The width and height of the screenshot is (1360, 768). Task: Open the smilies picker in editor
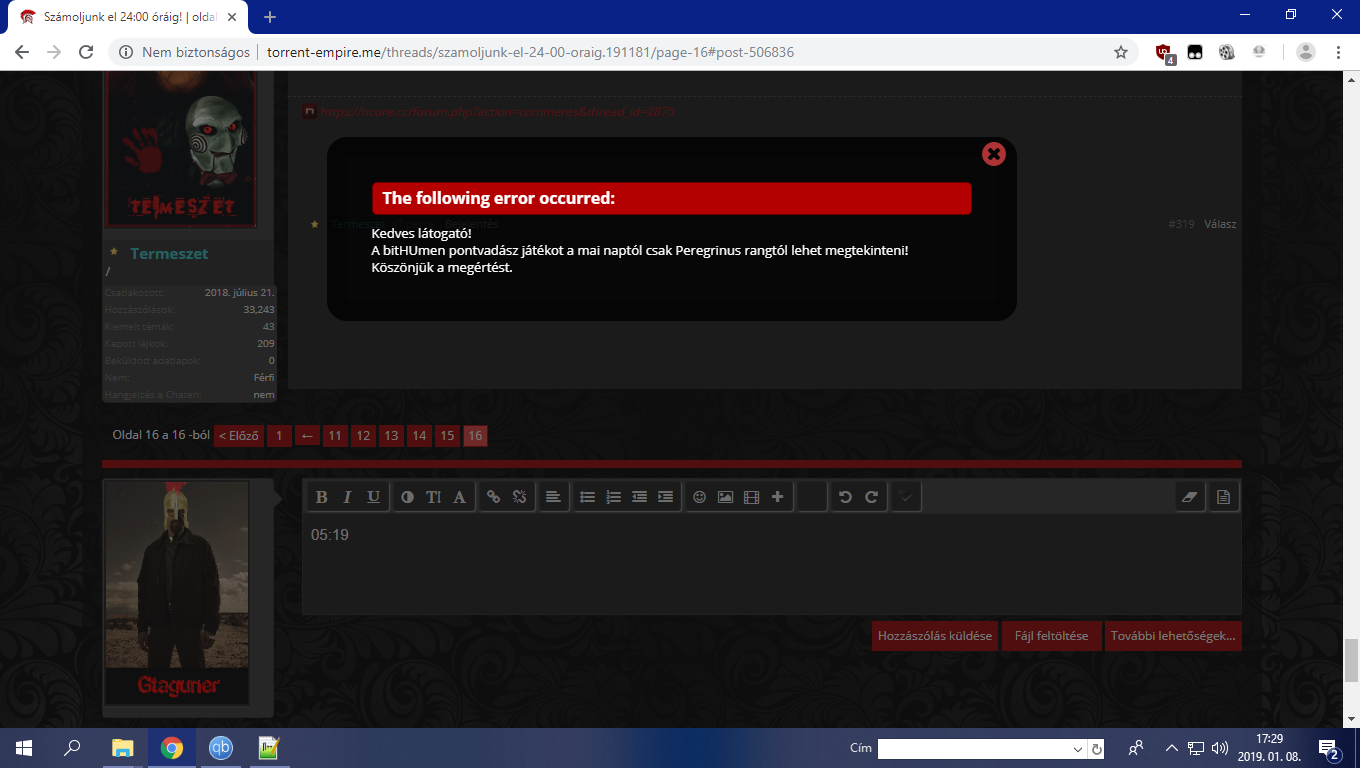(x=700, y=497)
